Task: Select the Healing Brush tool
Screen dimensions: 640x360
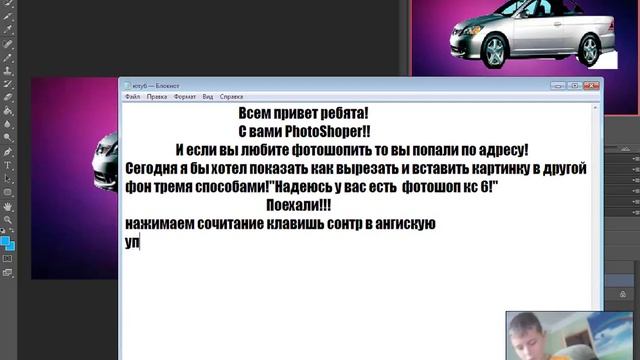Action: click(7, 44)
